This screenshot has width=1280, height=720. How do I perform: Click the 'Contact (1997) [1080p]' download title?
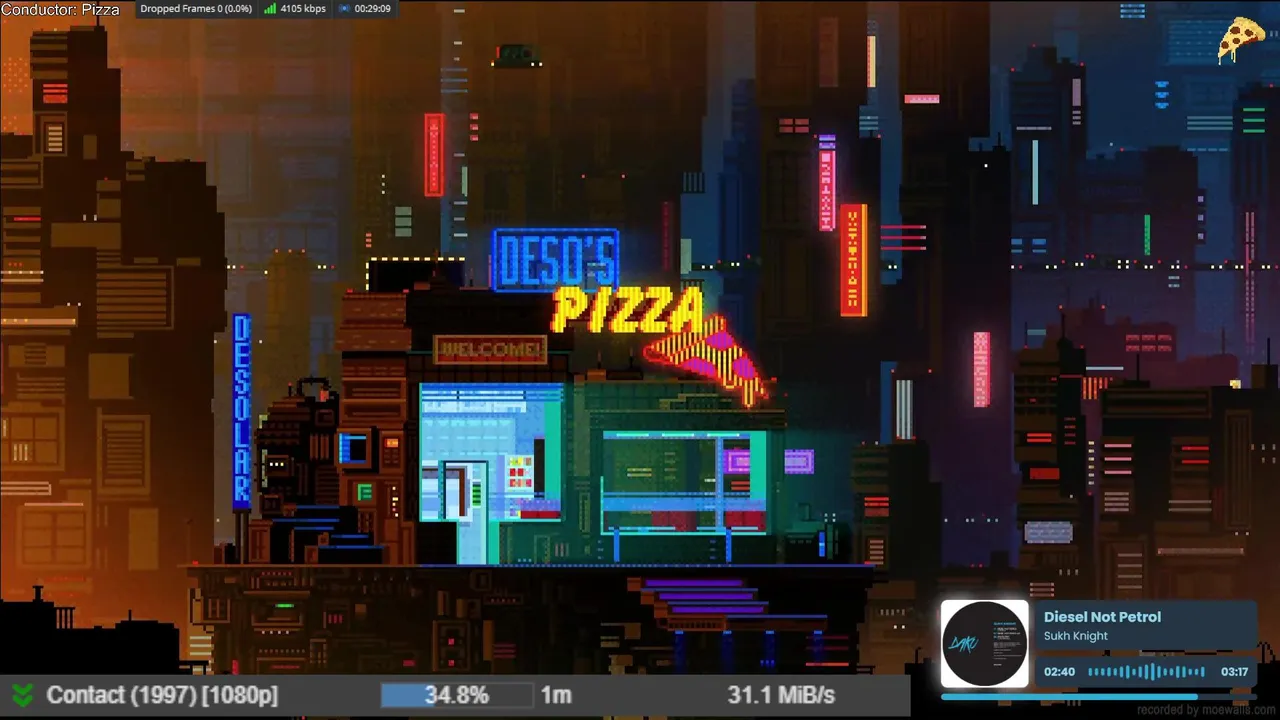pyautogui.click(x=162, y=695)
